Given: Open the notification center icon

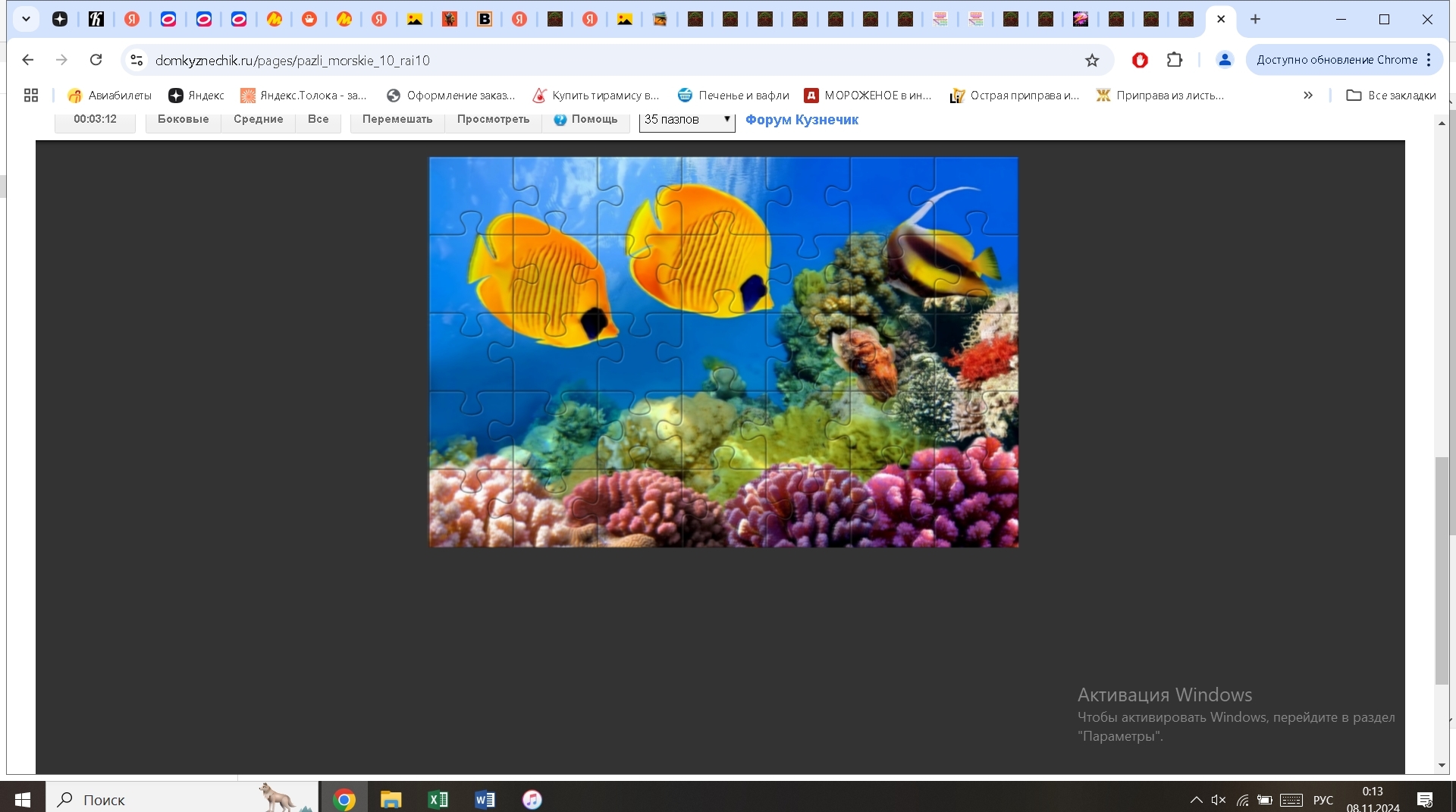Looking at the screenshot, I should click(1425, 800).
